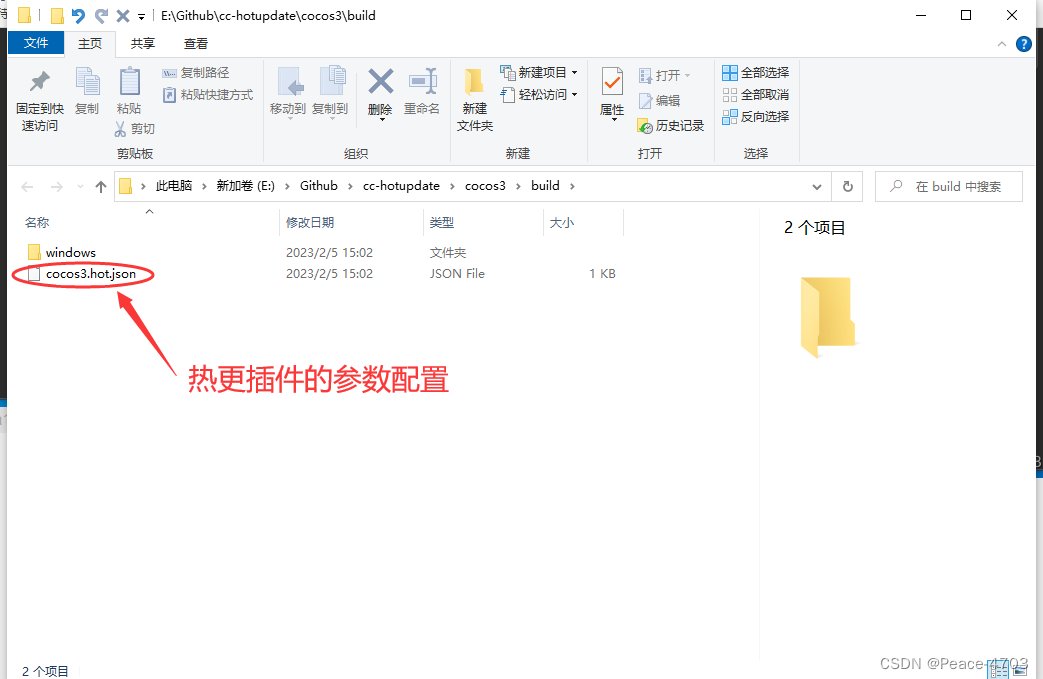
Task: Switch to the 查看 (View) tab
Action: pos(196,43)
